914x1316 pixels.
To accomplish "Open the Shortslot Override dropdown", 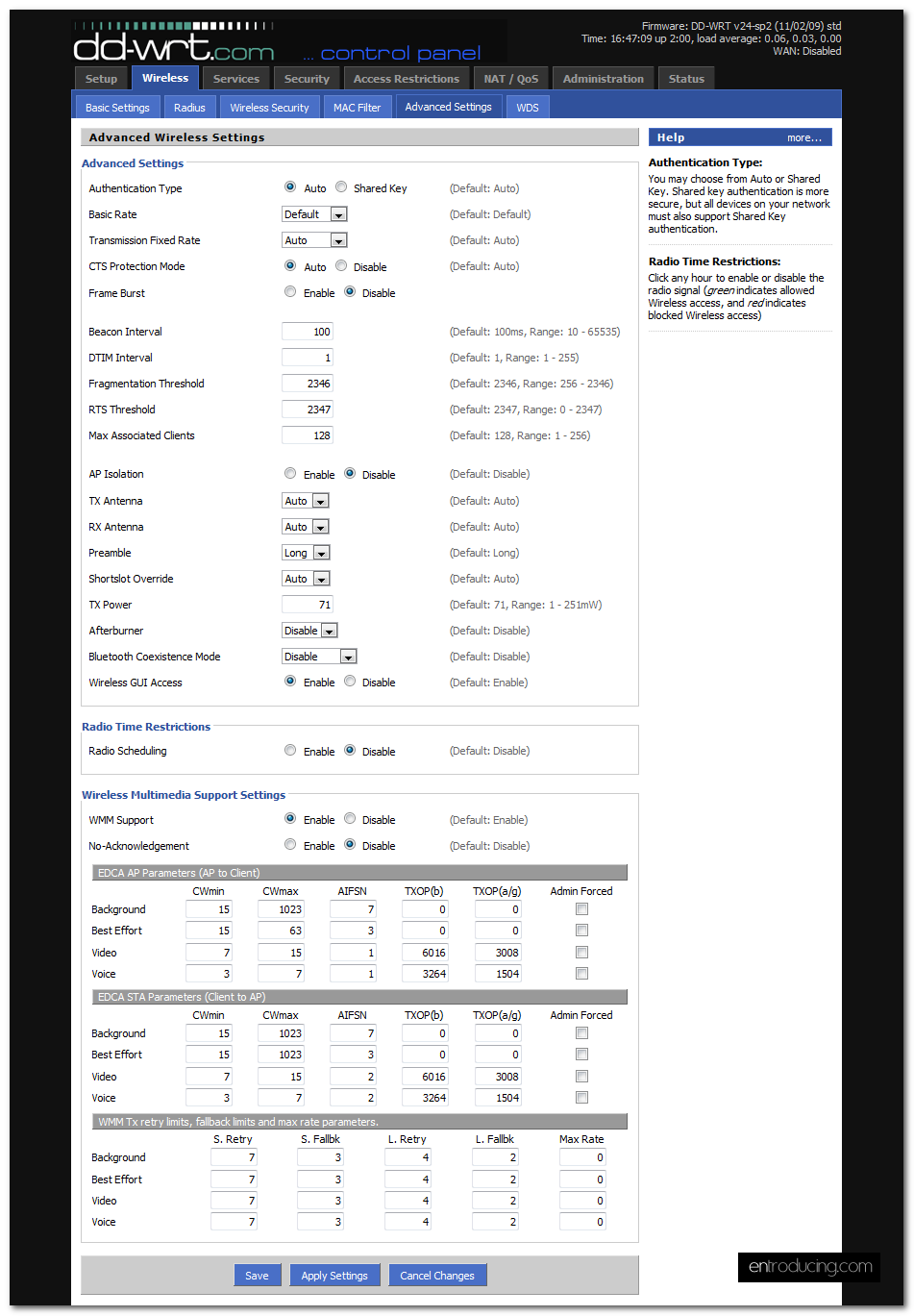I will [306, 579].
